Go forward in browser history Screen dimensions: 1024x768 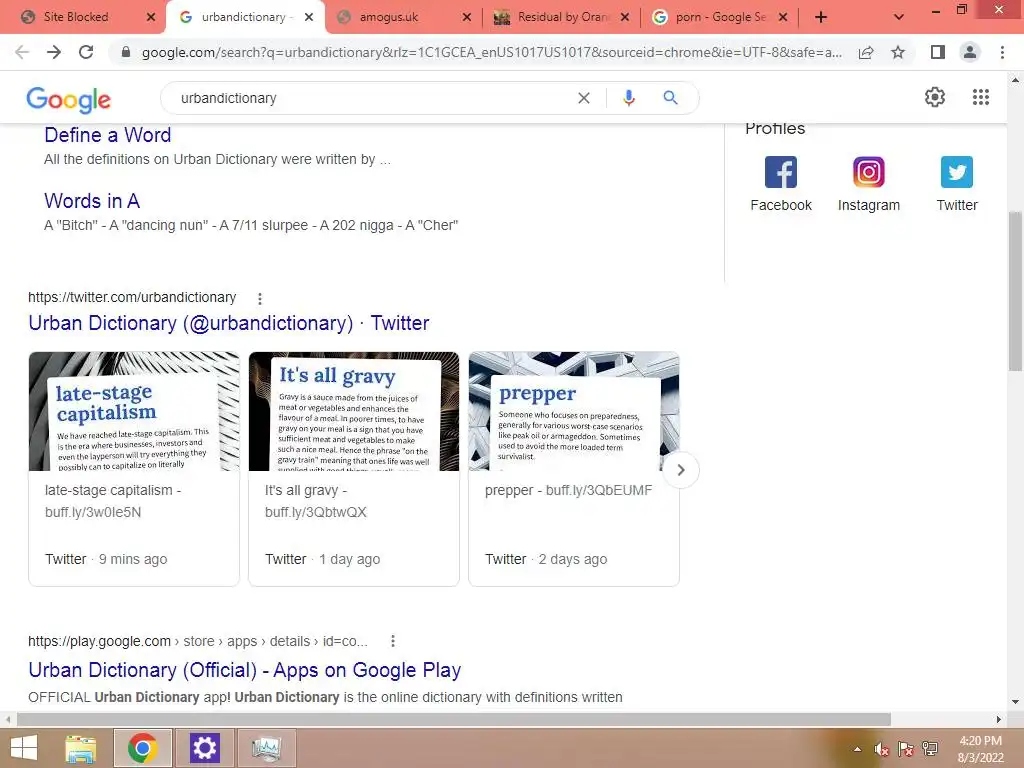click(x=54, y=52)
